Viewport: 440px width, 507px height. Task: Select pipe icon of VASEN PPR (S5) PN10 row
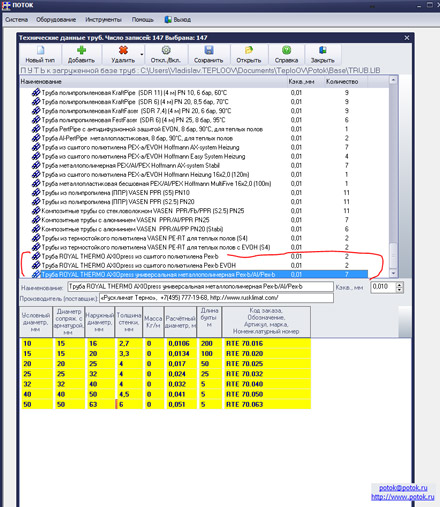(36, 193)
